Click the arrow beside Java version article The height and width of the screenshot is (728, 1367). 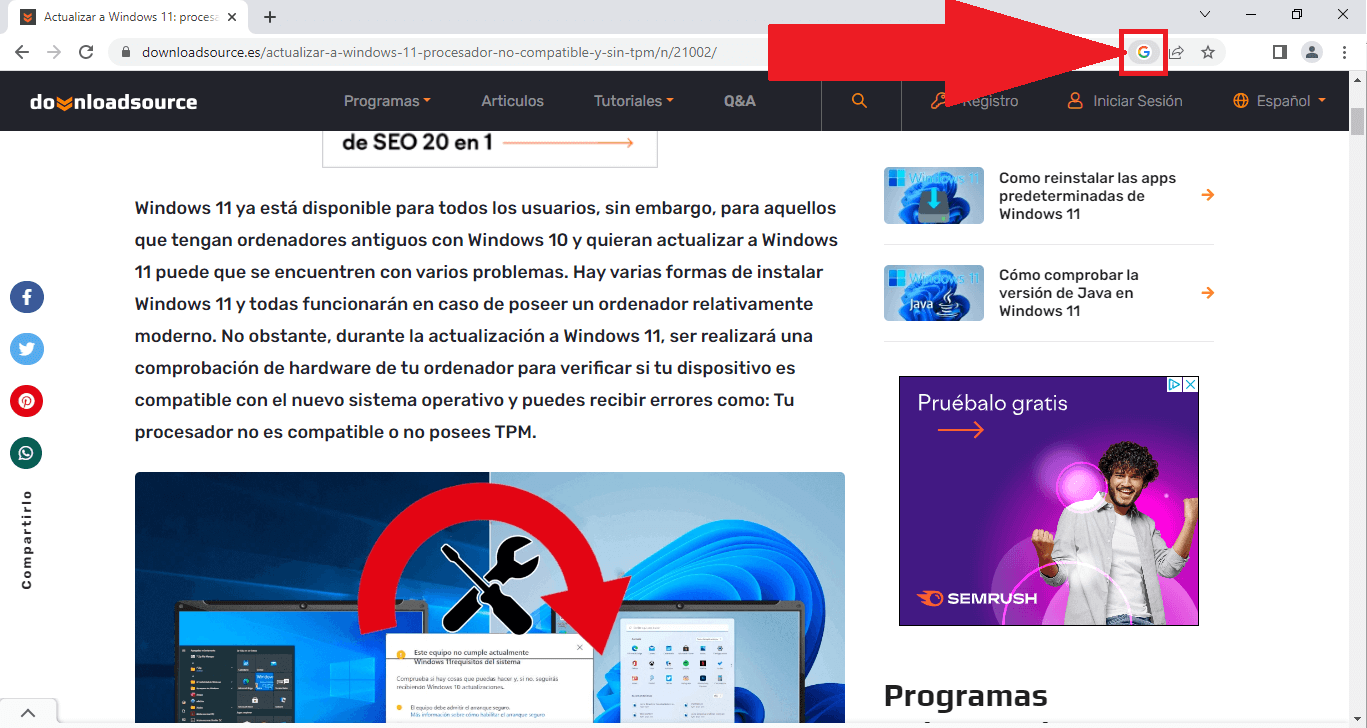(x=1208, y=292)
